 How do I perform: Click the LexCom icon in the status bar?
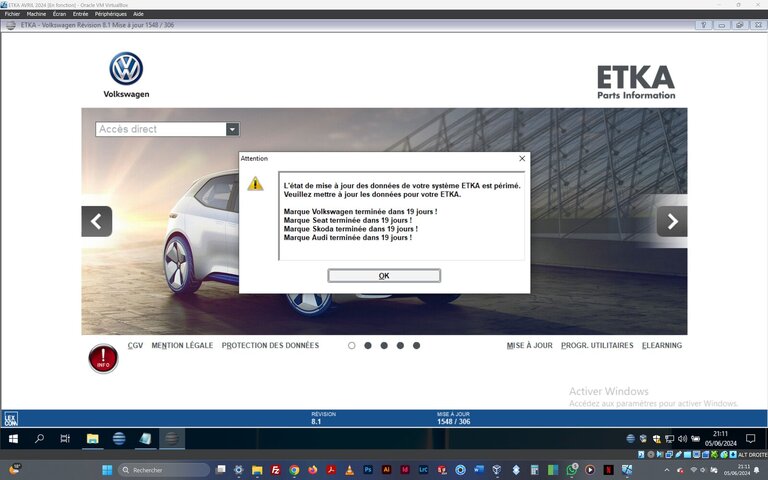(11, 419)
